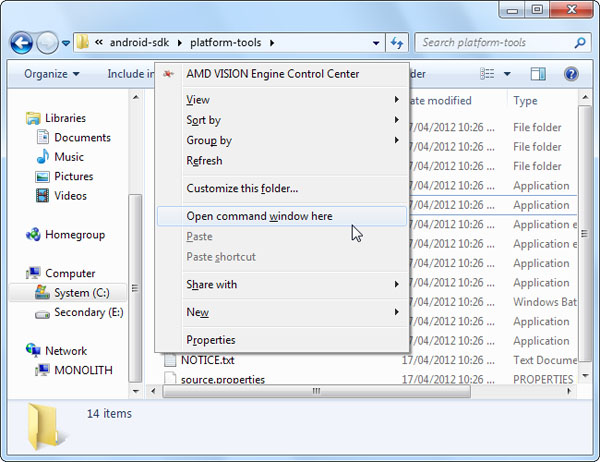
Task: Click the NOTICE.txt document icon
Action: tap(170, 360)
